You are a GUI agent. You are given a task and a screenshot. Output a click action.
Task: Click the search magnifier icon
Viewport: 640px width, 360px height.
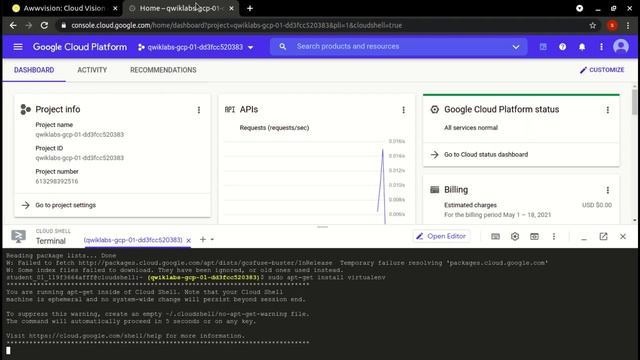pos(282,47)
